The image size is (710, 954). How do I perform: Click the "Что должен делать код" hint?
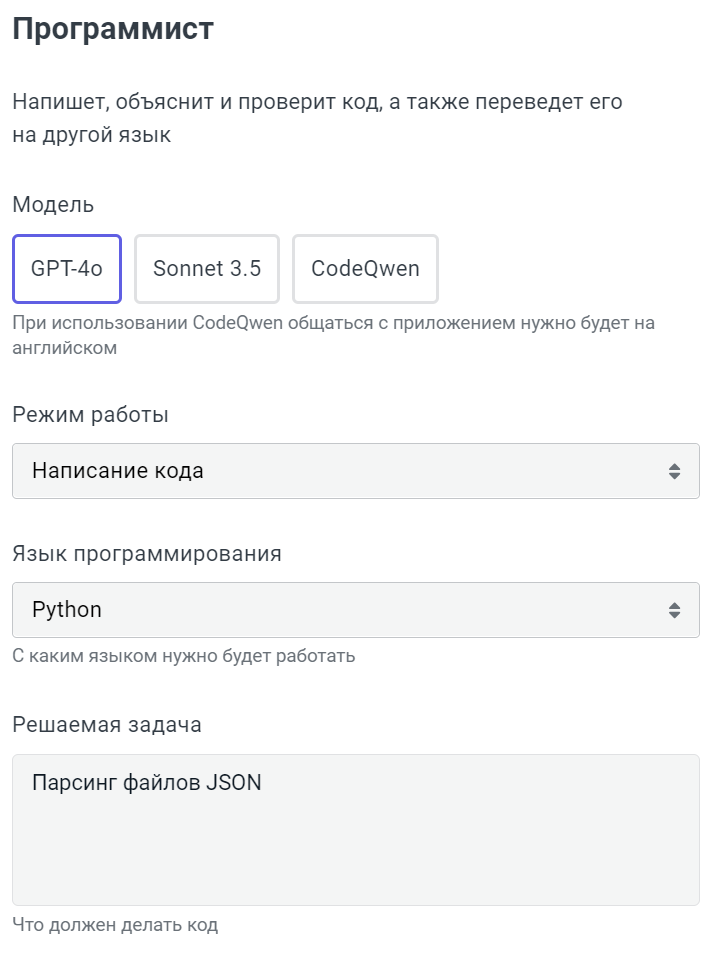114,925
